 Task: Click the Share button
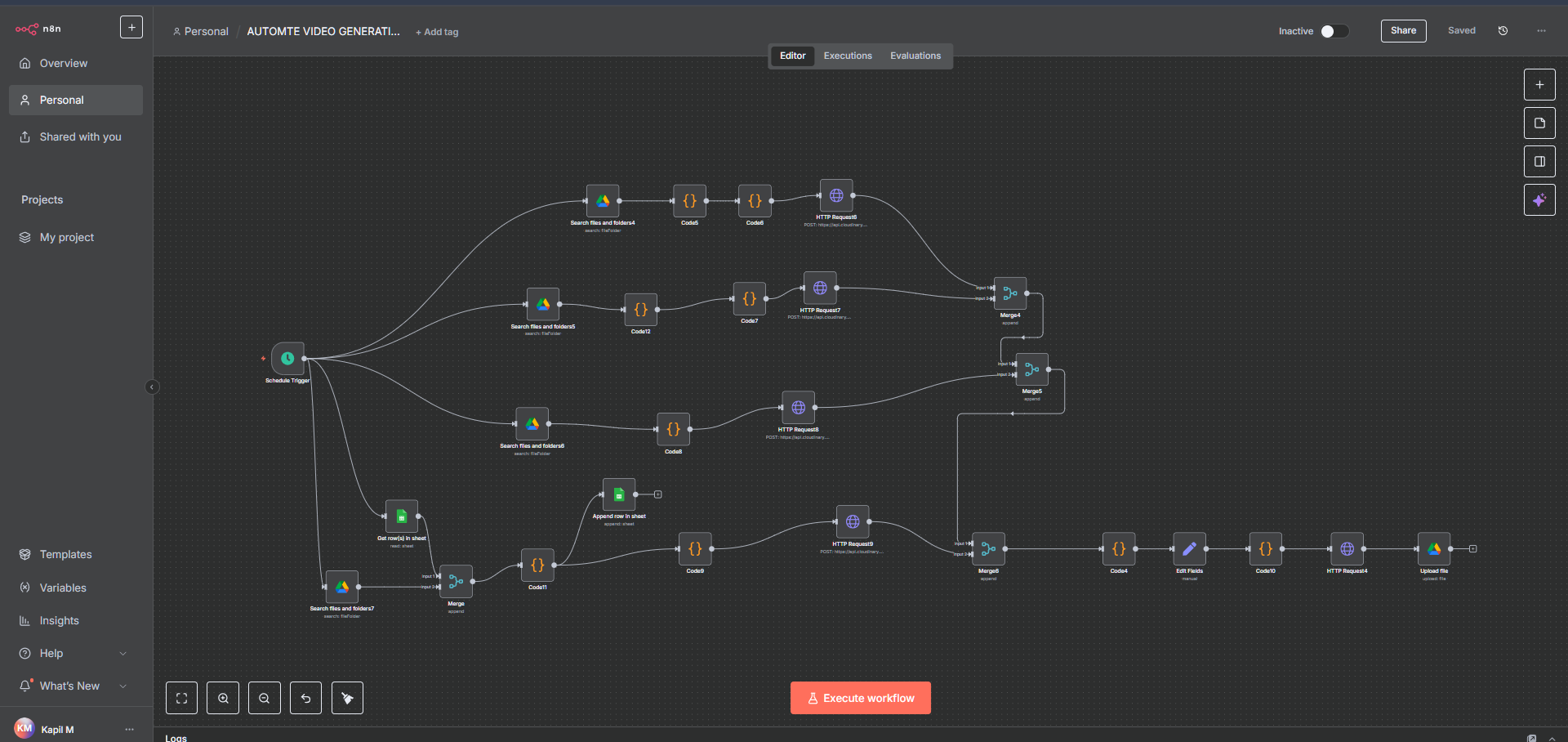click(1403, 30)
